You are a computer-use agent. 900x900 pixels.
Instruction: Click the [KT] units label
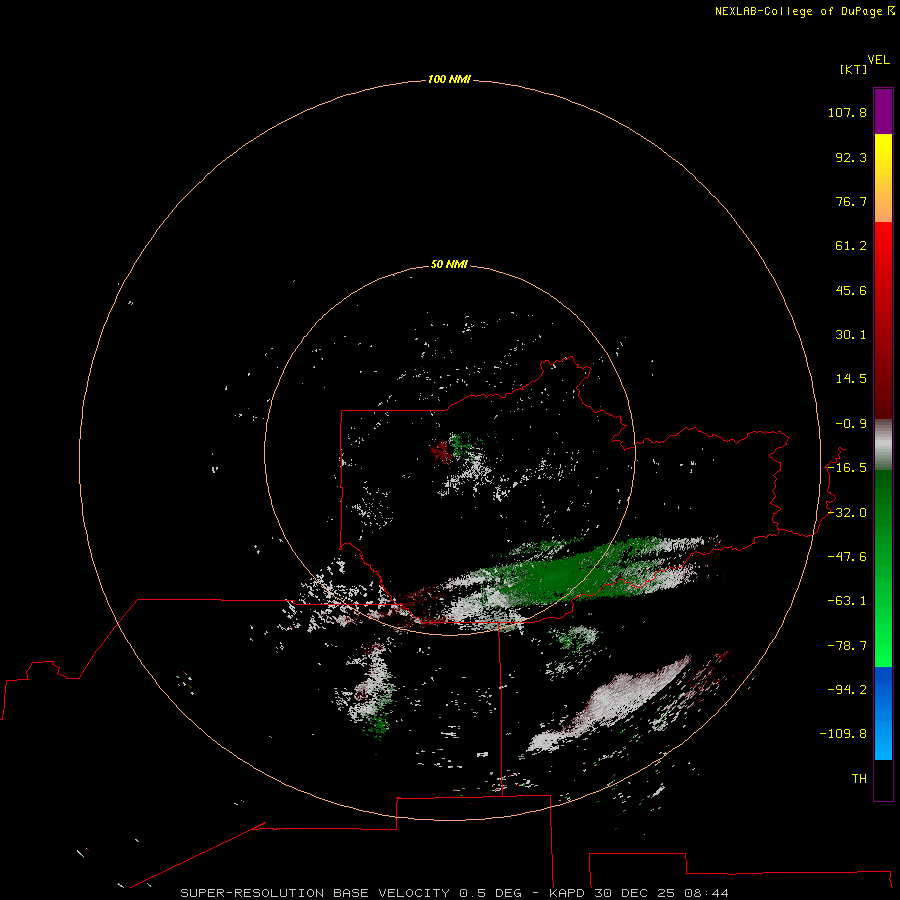pos(853,69)
